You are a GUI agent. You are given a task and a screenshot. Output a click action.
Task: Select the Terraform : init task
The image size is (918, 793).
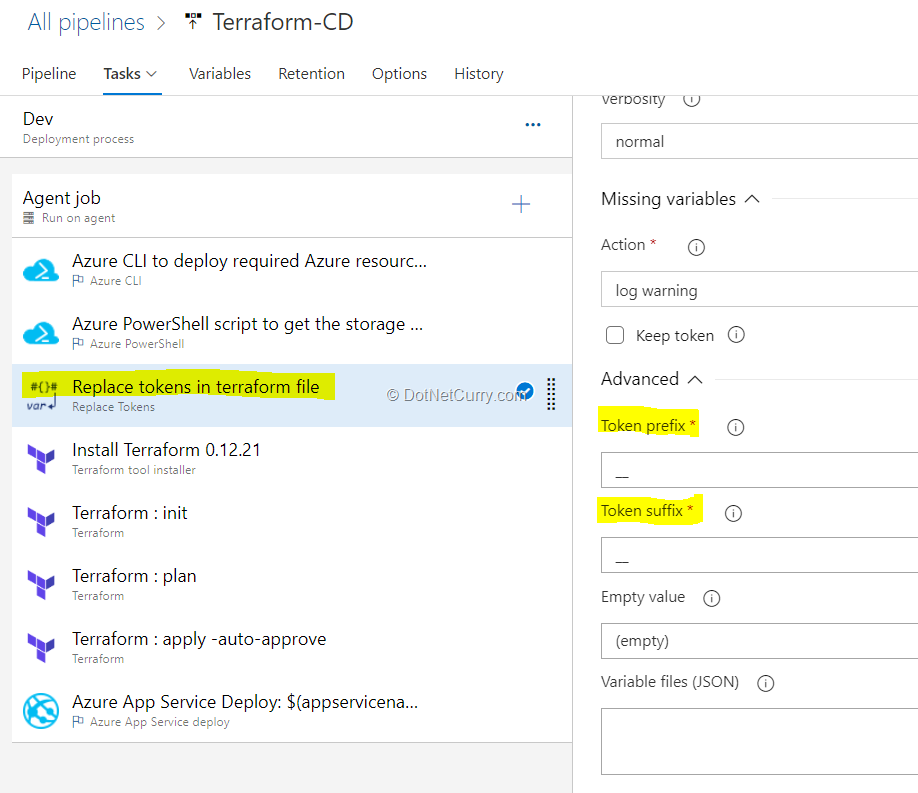coord(292,521)
